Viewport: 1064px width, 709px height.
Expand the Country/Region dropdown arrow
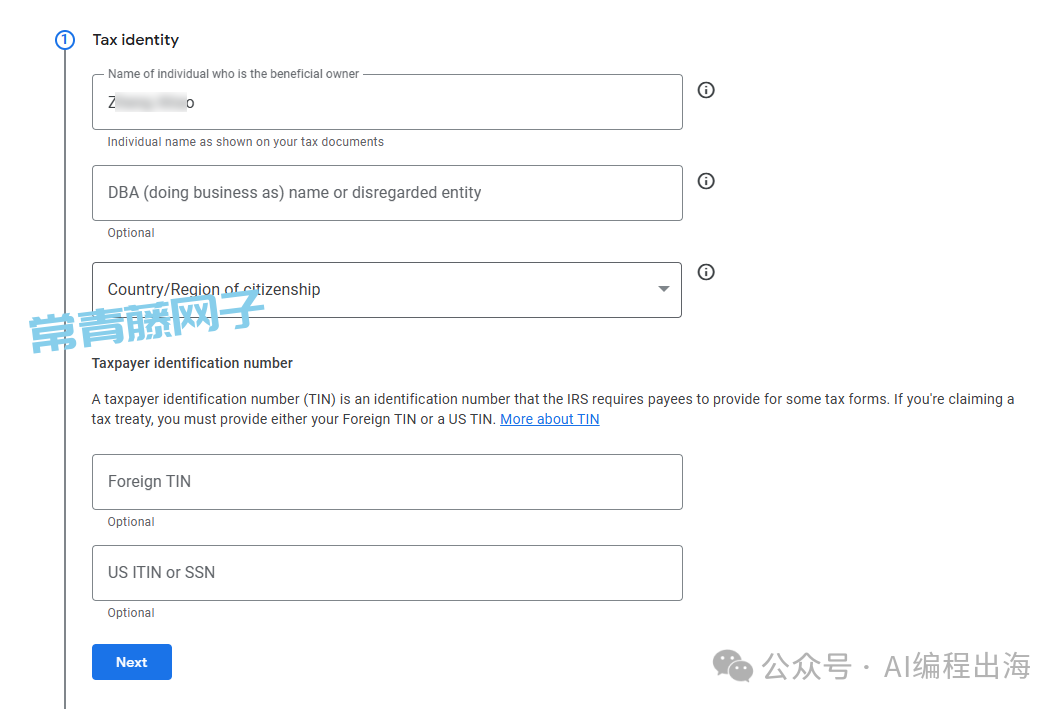click(663, 289)
